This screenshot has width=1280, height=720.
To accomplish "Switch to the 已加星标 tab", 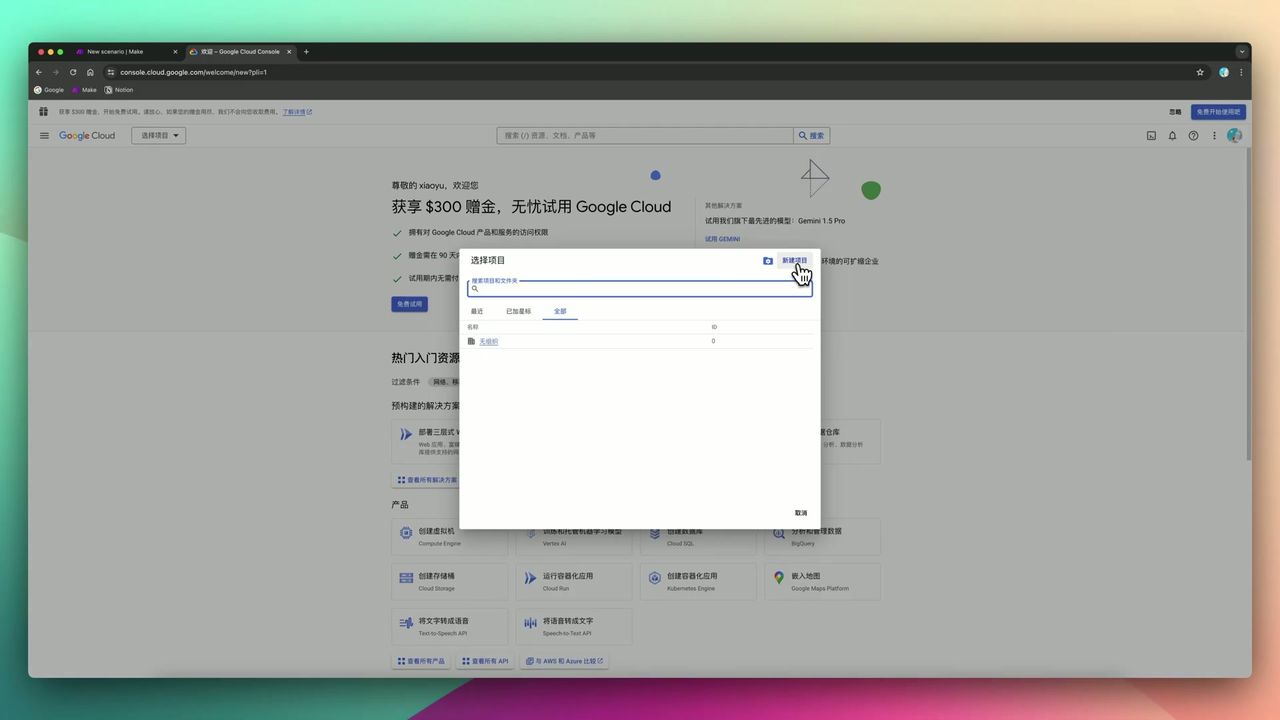I will [518, 311].
